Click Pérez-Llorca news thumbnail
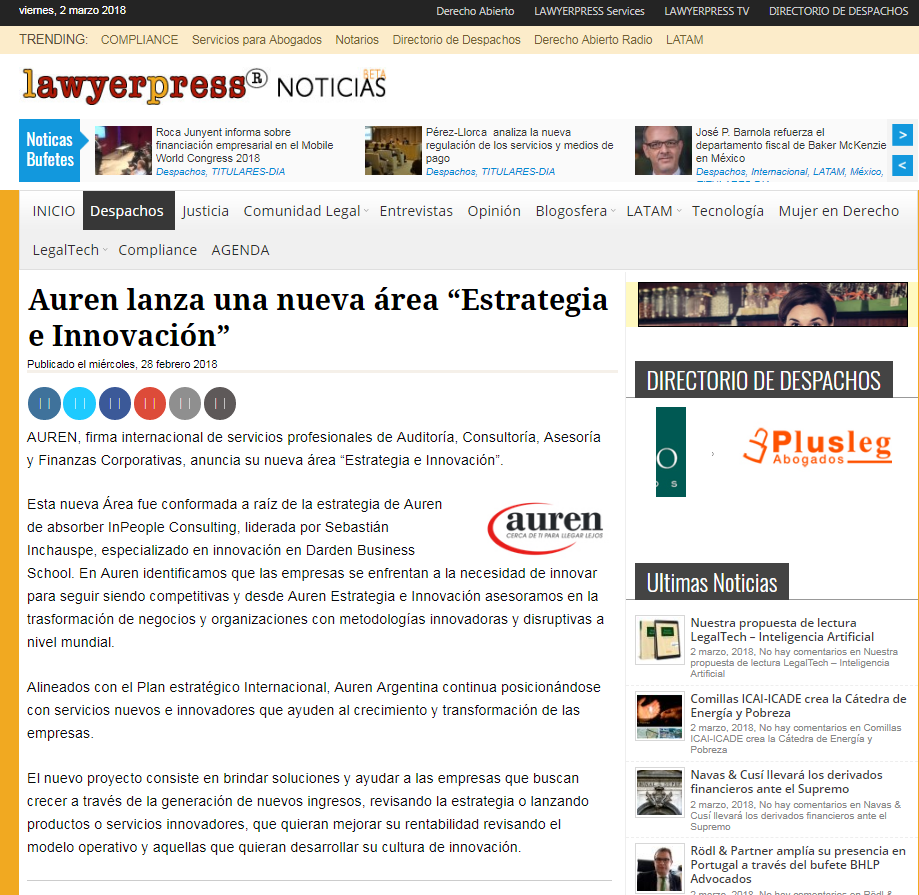Image resolution: width=919 pixels, height=895 pixels. coord(393,150)
